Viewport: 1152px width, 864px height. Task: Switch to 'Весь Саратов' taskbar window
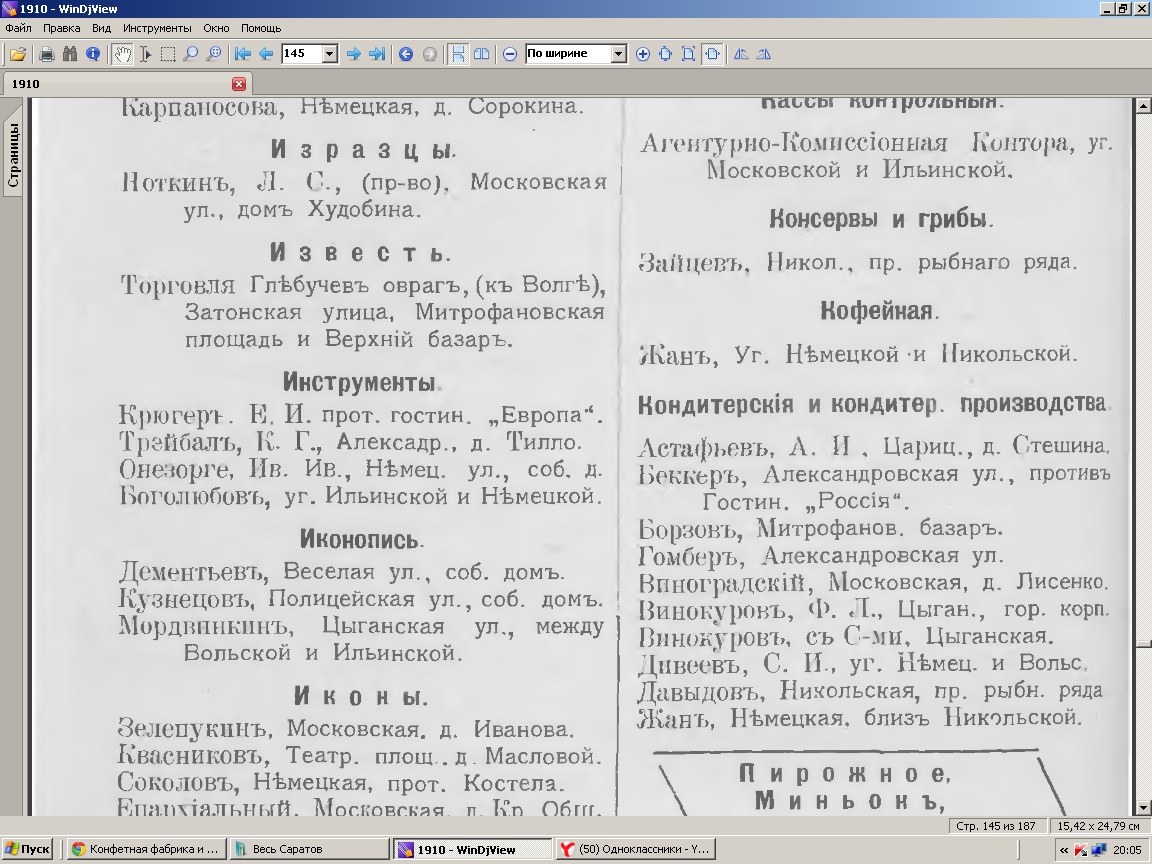308,849
